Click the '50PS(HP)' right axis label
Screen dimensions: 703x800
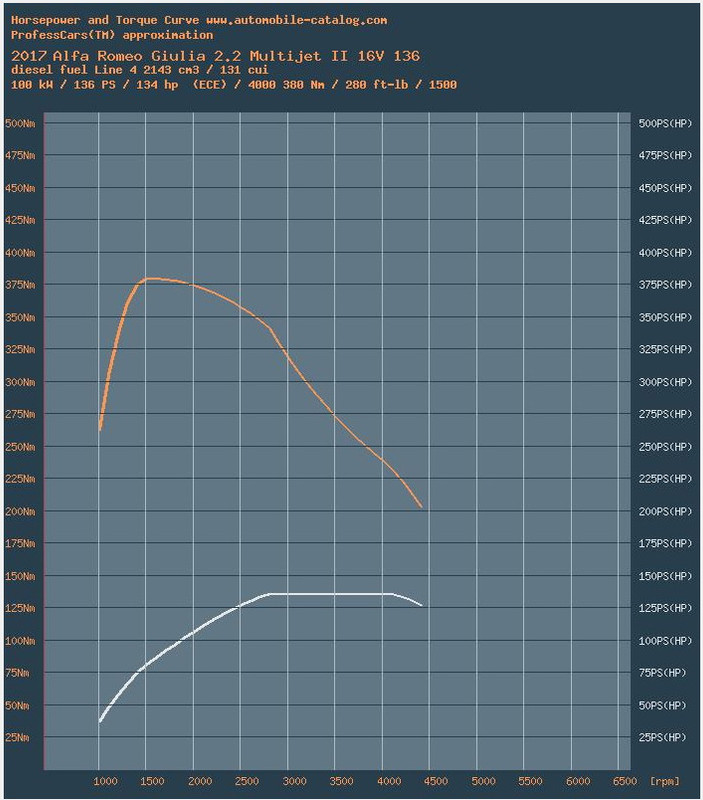[662, 706]
